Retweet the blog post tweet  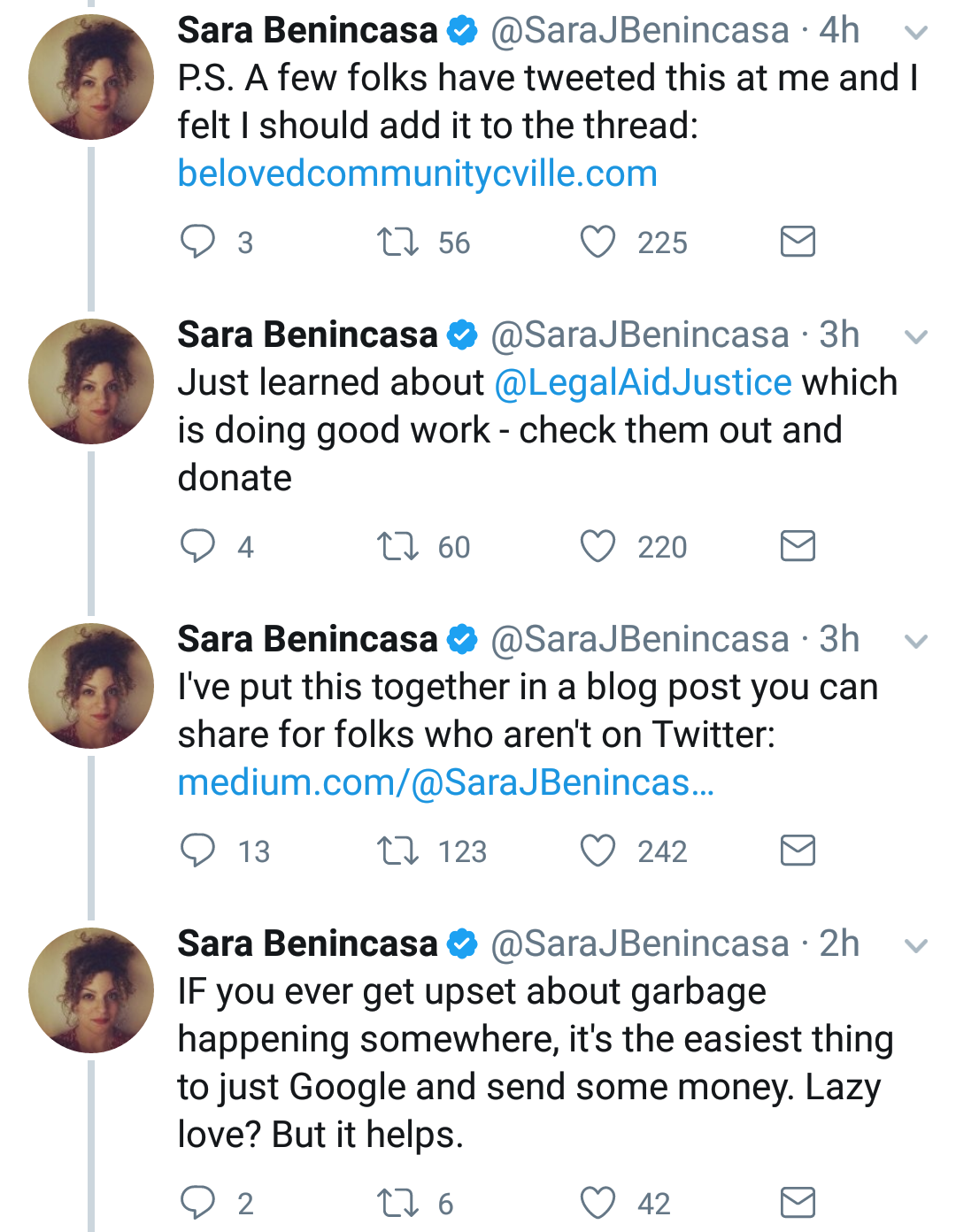[397, 851]
